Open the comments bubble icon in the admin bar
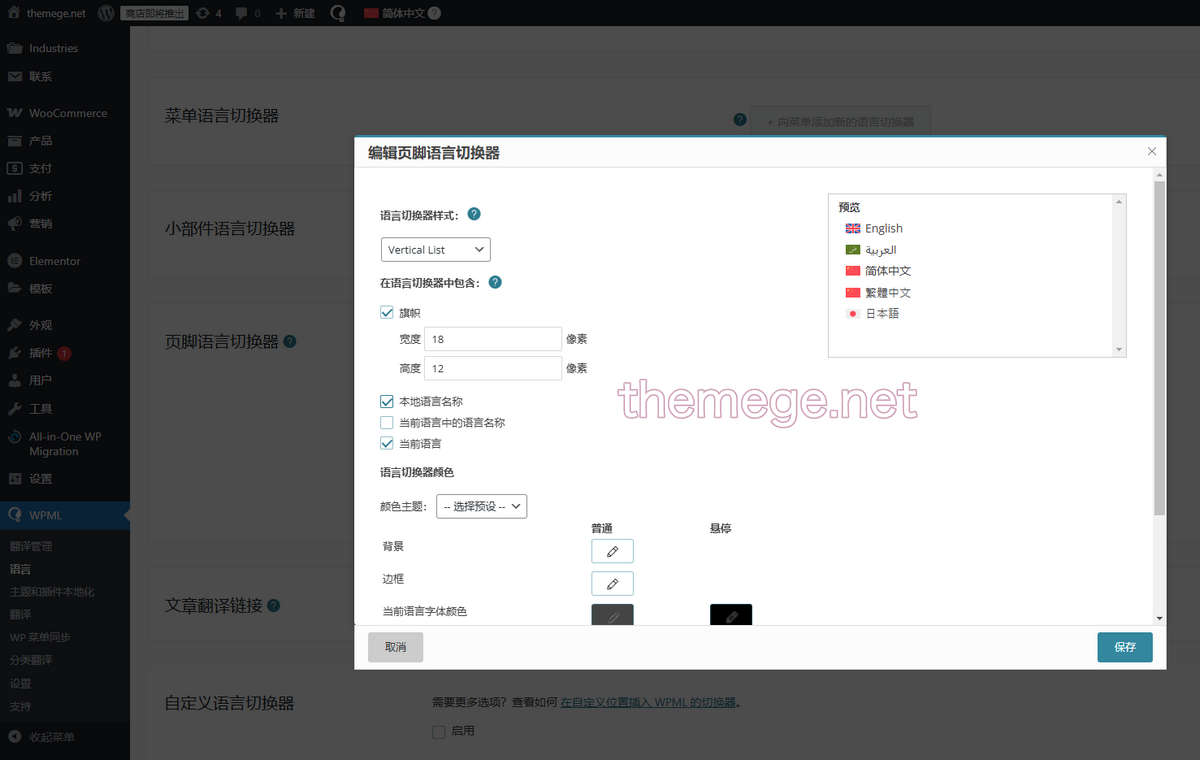1200x760 pixels. 242,13
